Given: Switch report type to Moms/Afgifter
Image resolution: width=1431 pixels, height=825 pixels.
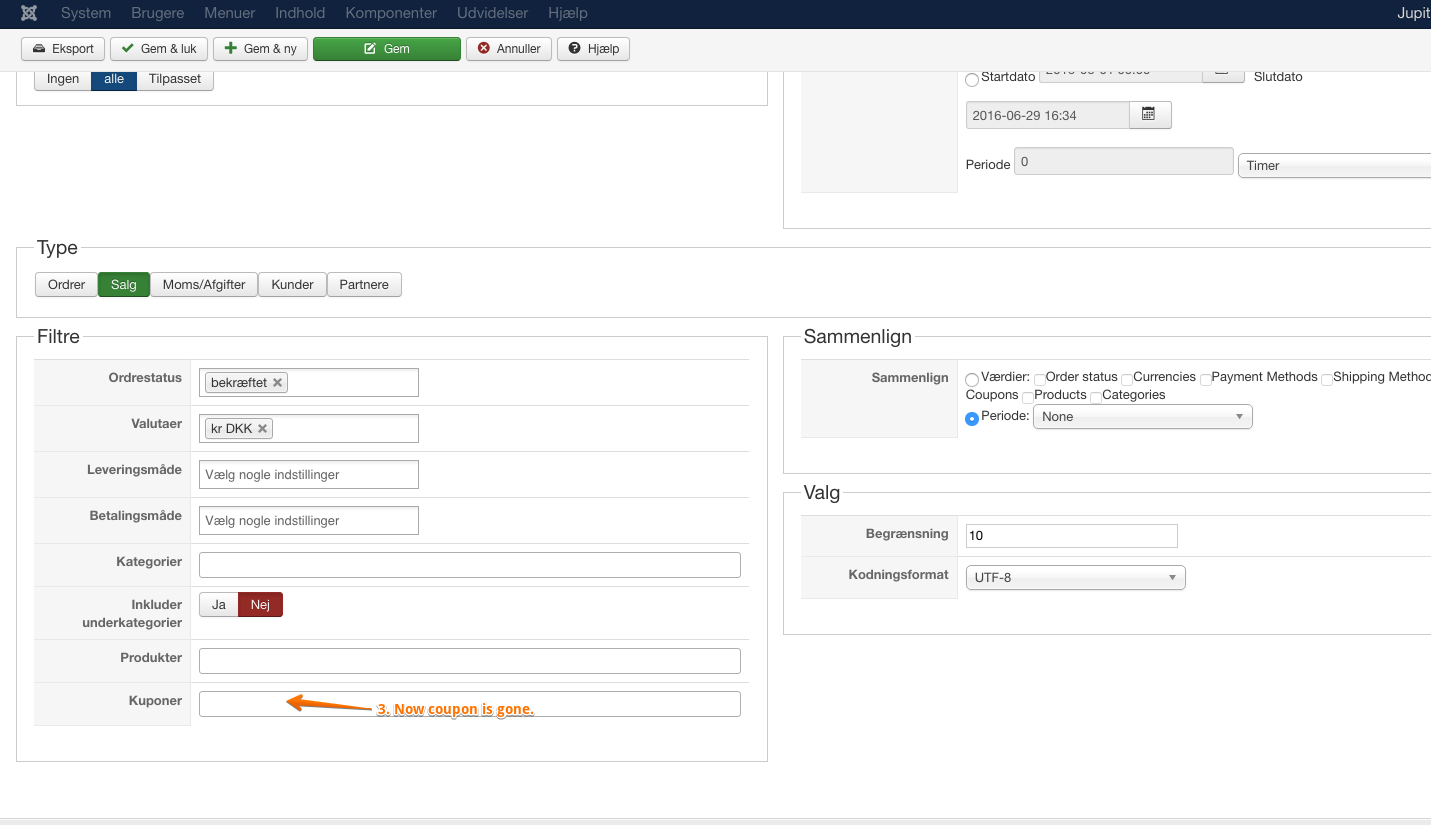Looking at the screenshot, I should tap(204, 285).
